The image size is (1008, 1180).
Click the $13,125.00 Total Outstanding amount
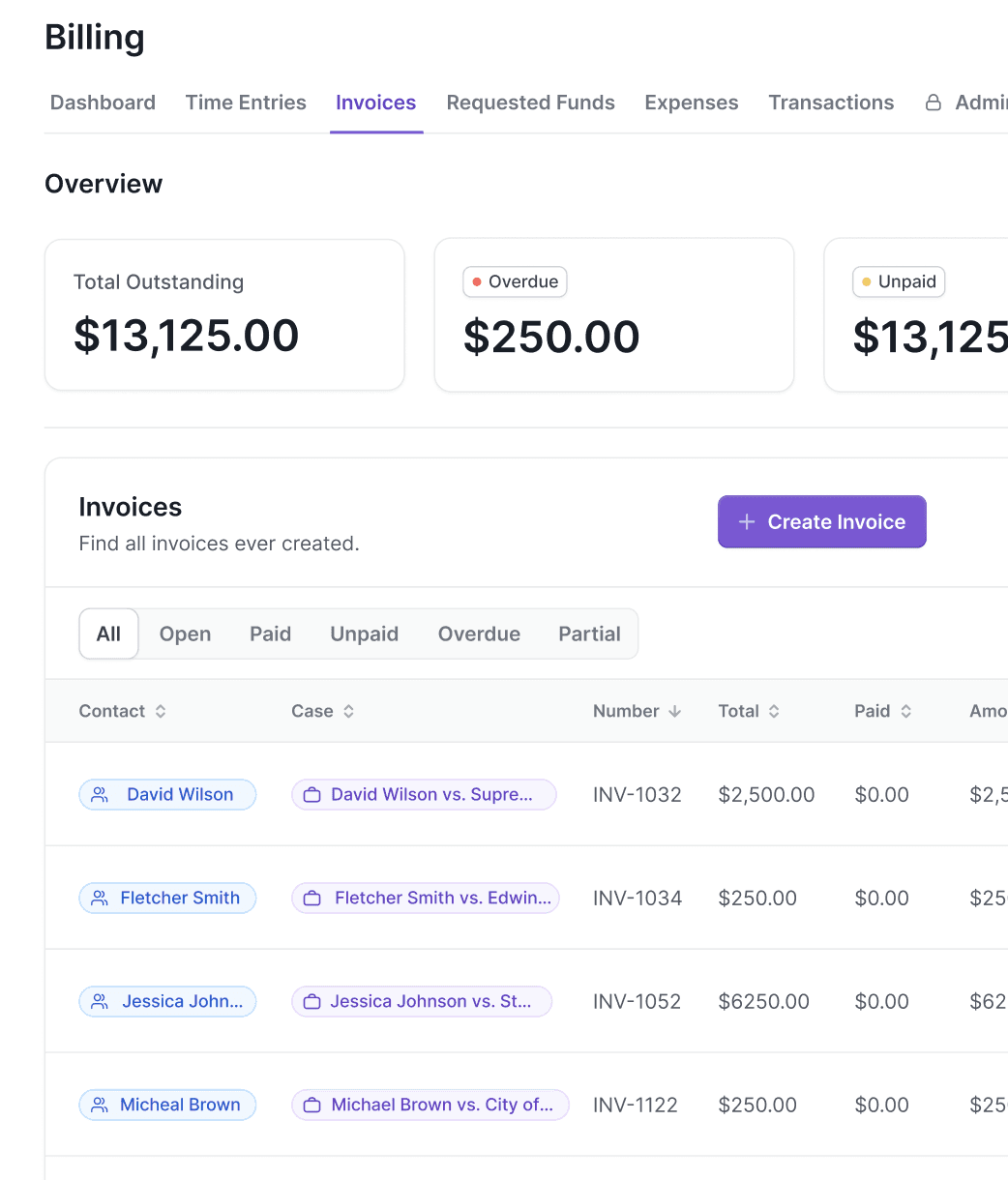click(x=187, y=336)
